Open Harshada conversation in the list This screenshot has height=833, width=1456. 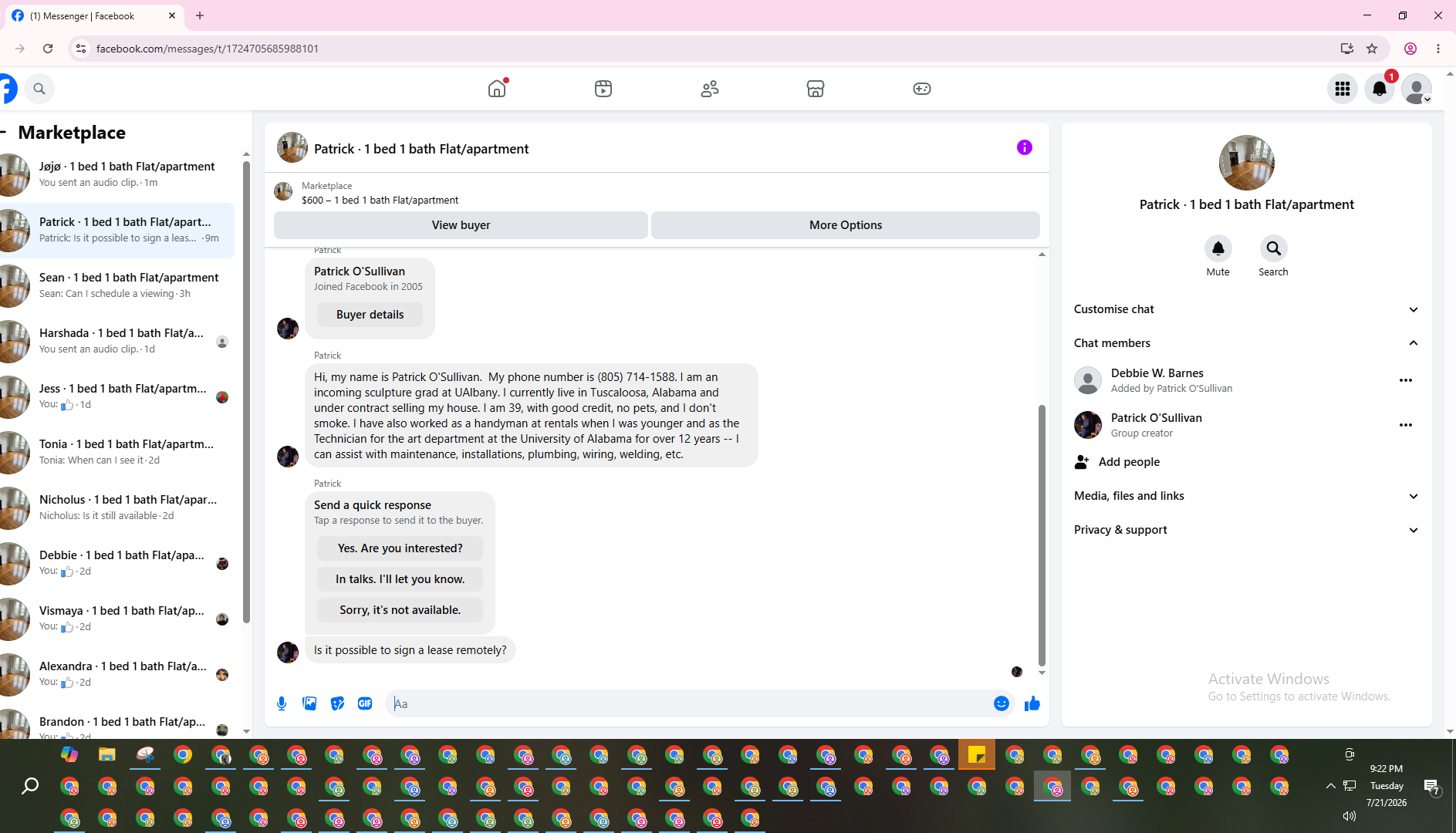tap(117, 341)
